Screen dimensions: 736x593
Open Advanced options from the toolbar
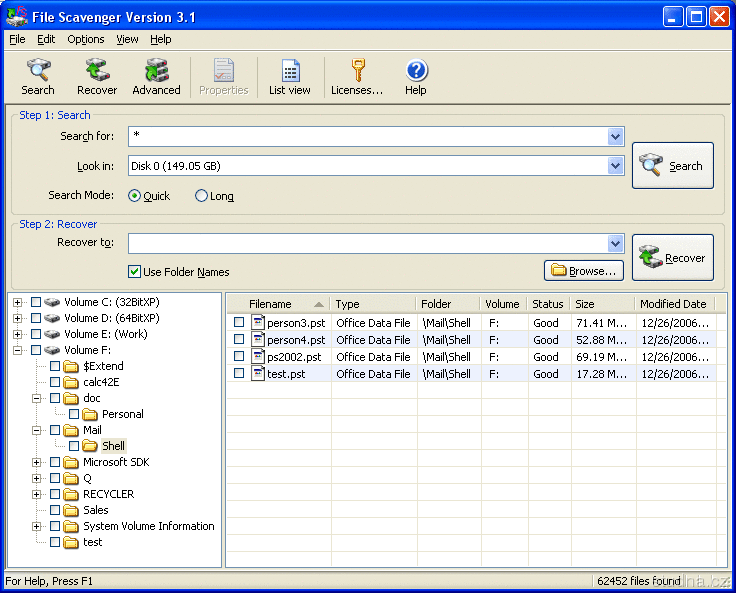[x=156, y=71]
